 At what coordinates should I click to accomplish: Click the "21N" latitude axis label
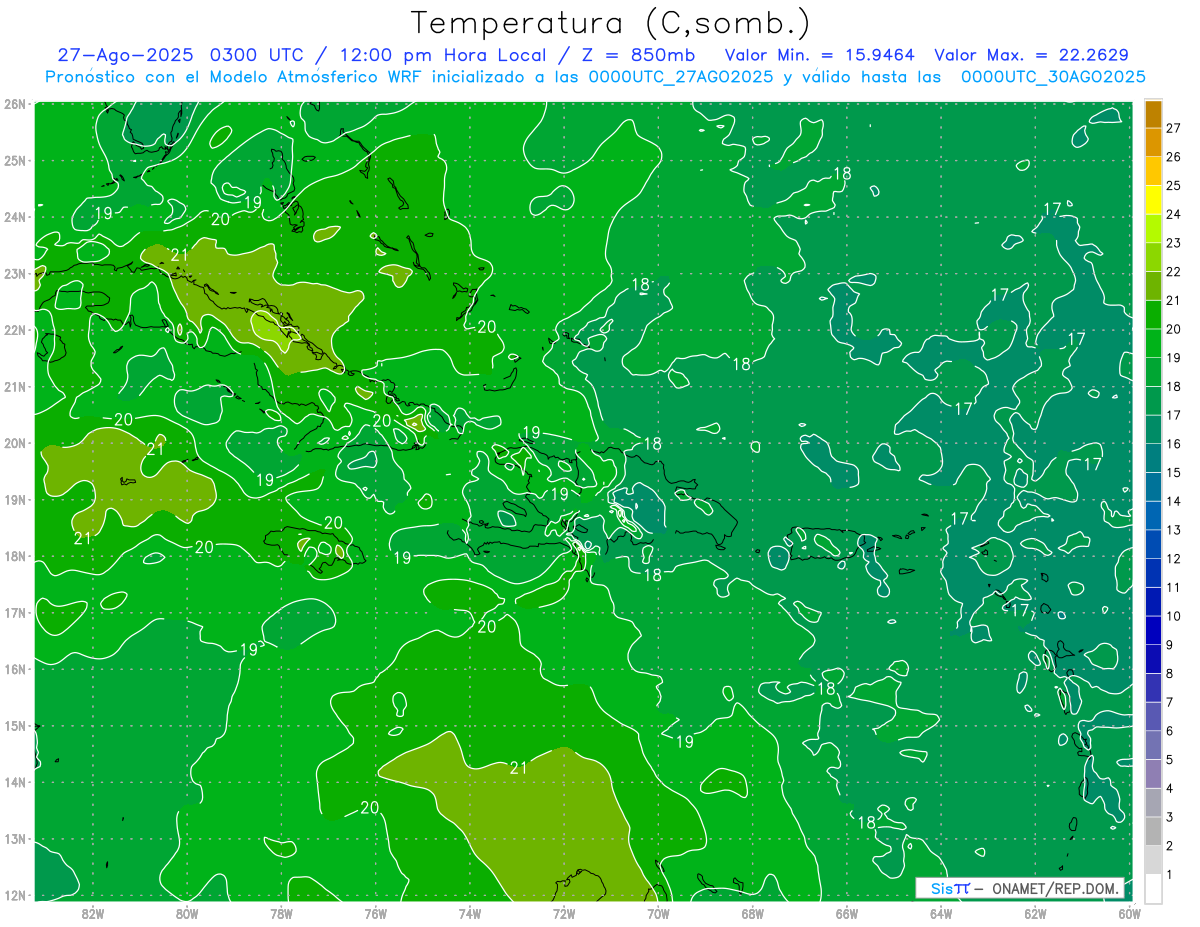point(15,387)
